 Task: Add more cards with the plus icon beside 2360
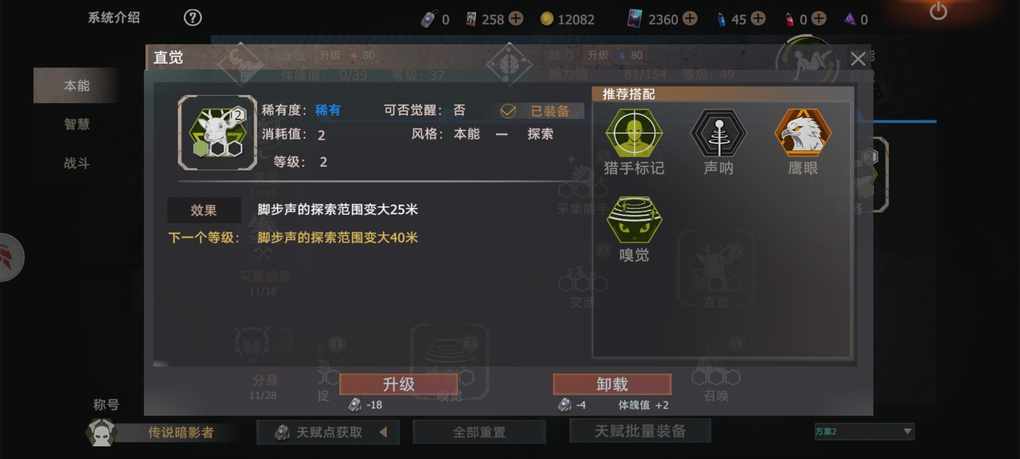[x=690, y=18]
